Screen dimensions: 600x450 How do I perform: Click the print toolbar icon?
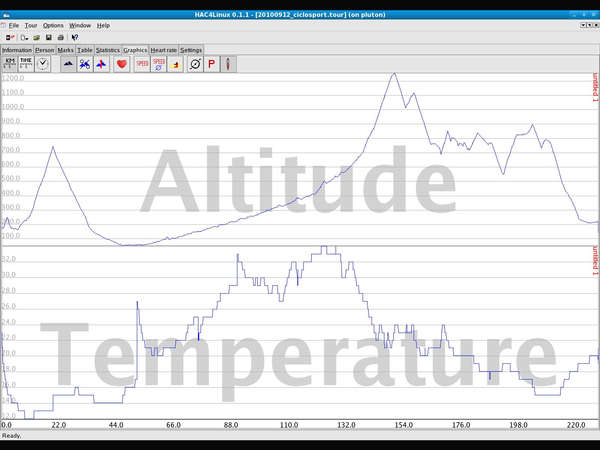click(60, 37)
